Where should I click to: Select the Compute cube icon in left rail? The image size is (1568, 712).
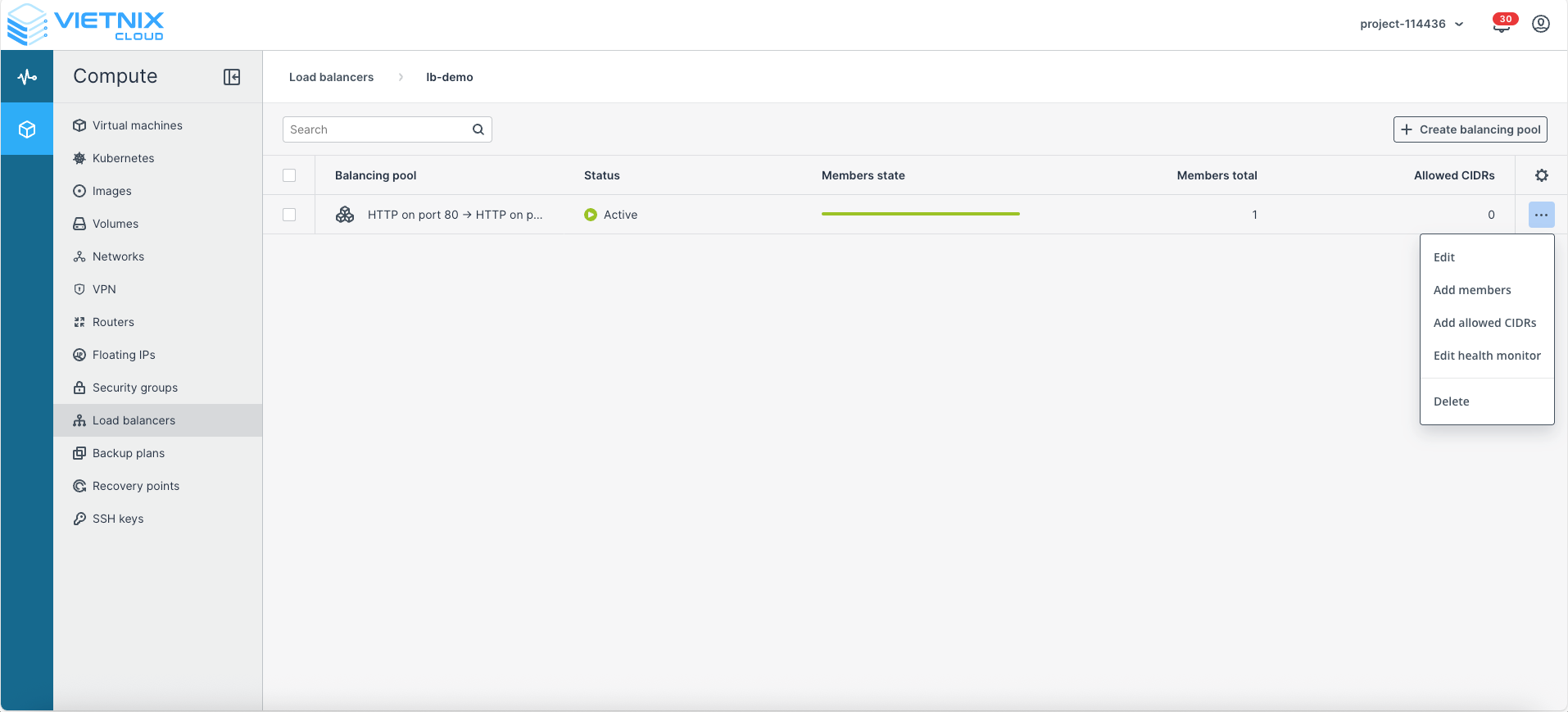pyautogui.click(x=27, y=129)
